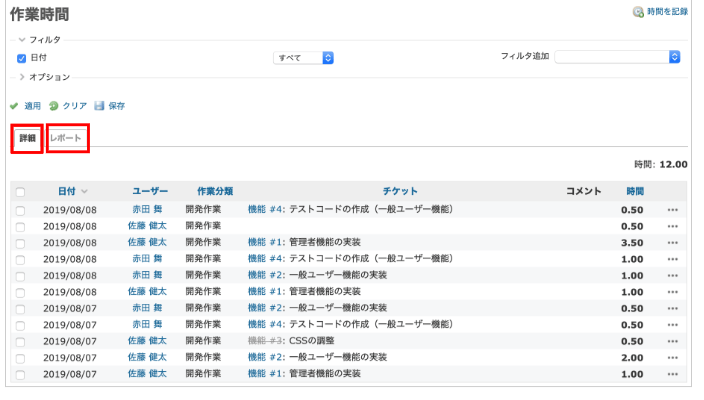
Task: Click the 保存 disk icon
Action: [x=99, y=105]
